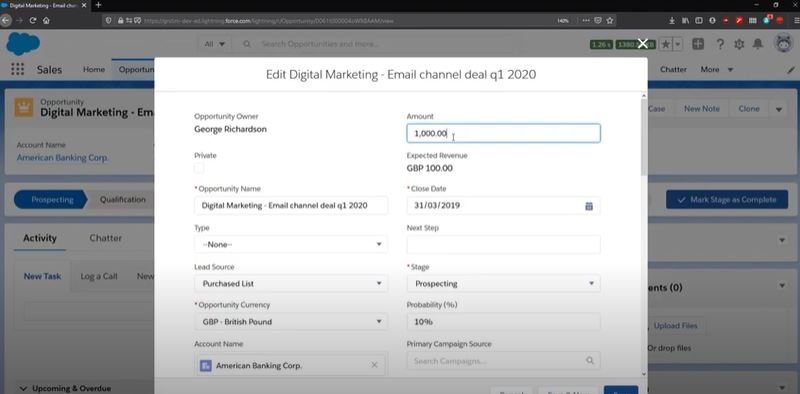Open the American Banking Corp. account link
This screenshot has height=394, width=800.
tap(62, 158)
